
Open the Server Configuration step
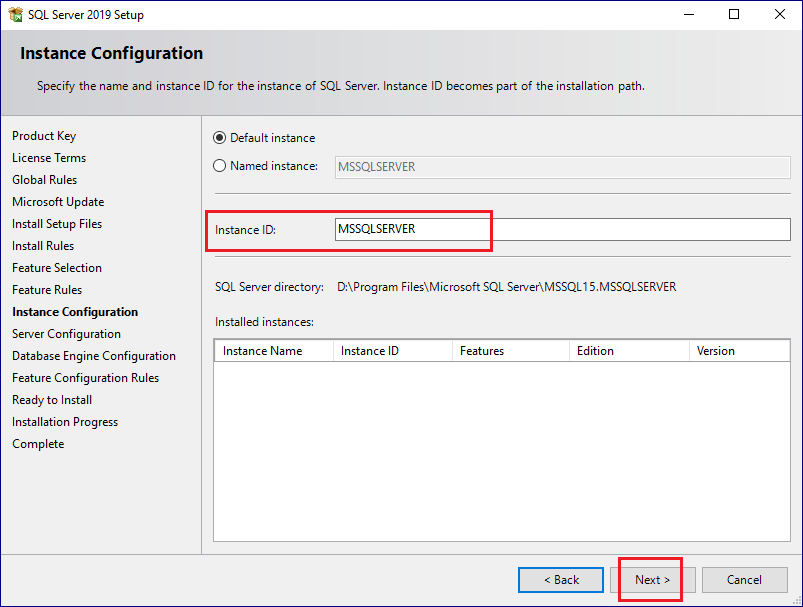point(67,334)
